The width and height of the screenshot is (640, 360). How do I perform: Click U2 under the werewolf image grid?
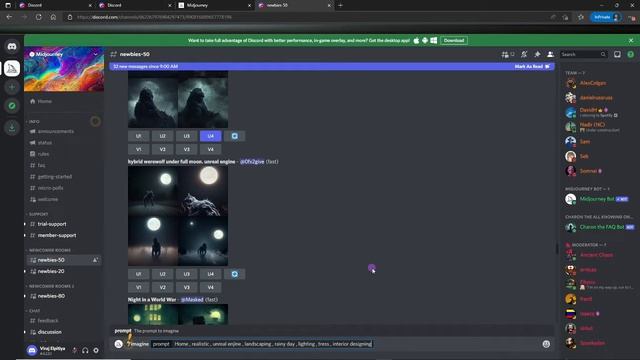[162, 274]
